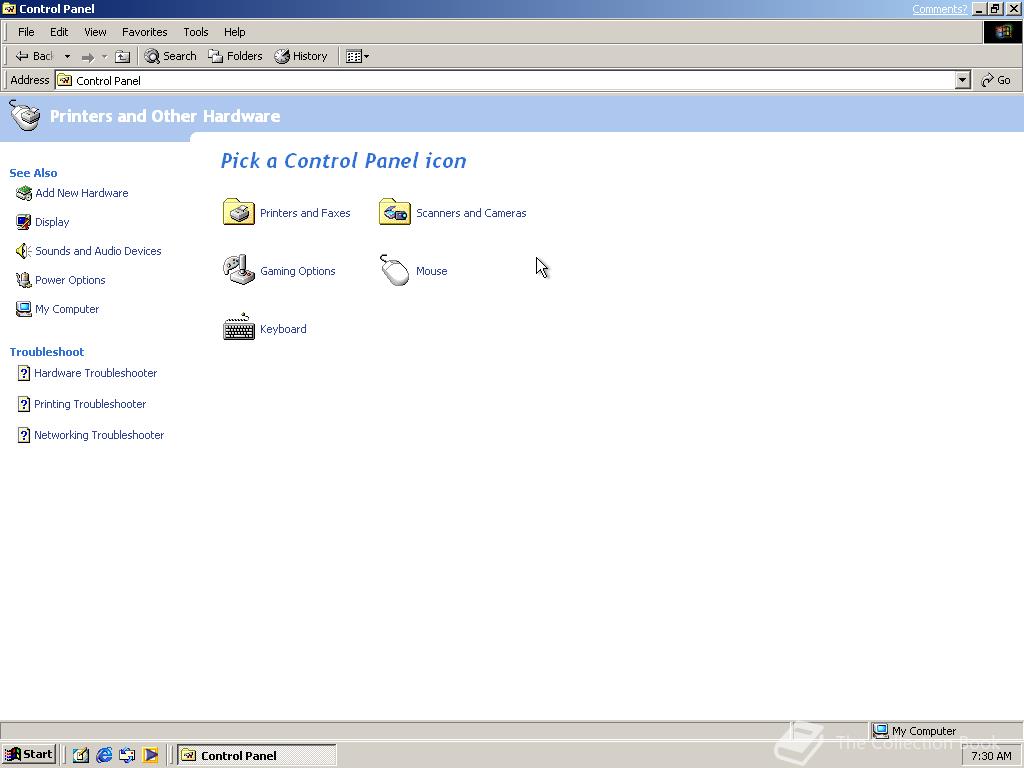
Task: Go back using the Back toolbar button
Action: tap(35, 56)
